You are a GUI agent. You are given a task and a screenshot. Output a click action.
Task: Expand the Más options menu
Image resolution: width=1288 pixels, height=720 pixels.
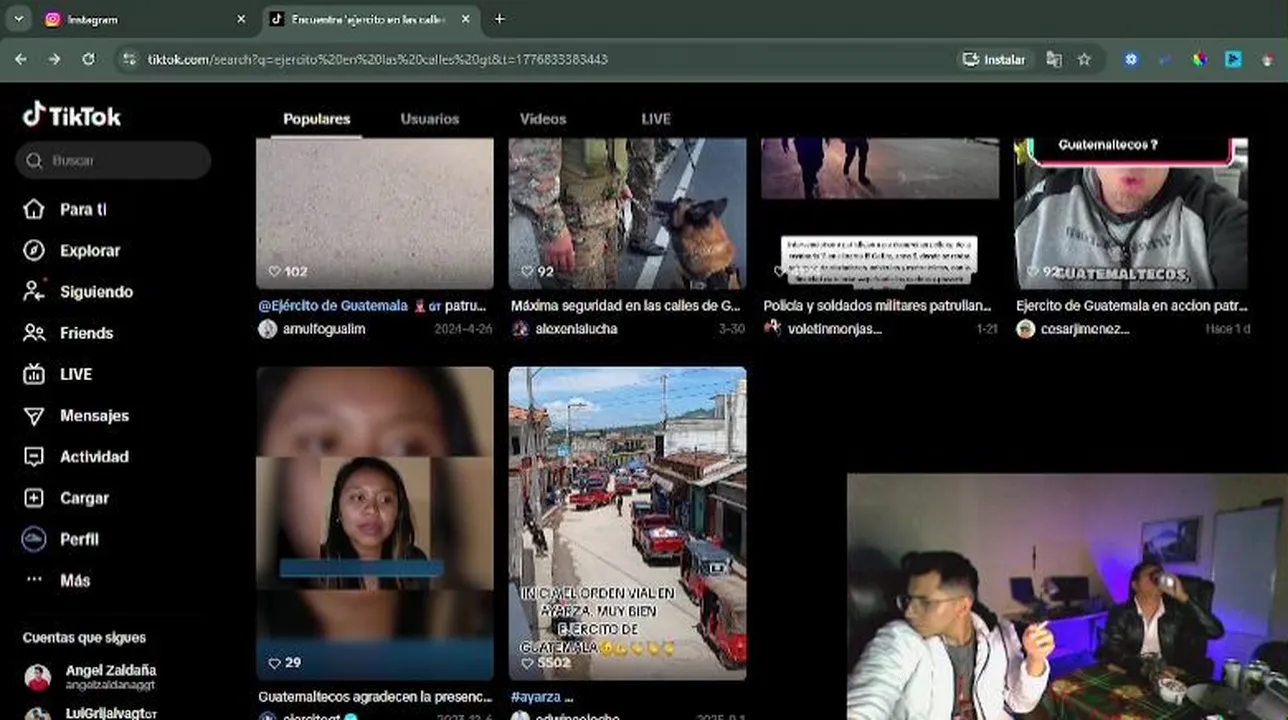coord(57,580)
